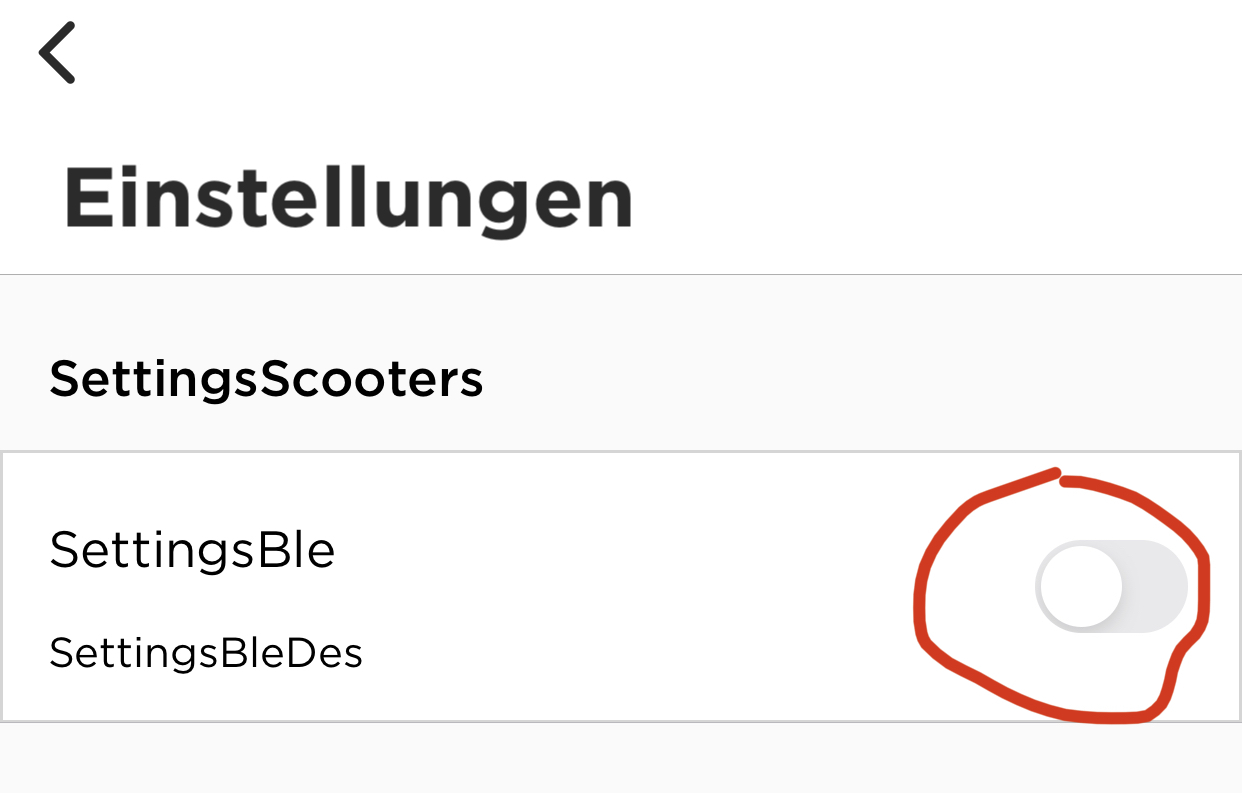
Task: Click the white knob of the SettingsBle toggle
Action: [x=1080, y=586]
